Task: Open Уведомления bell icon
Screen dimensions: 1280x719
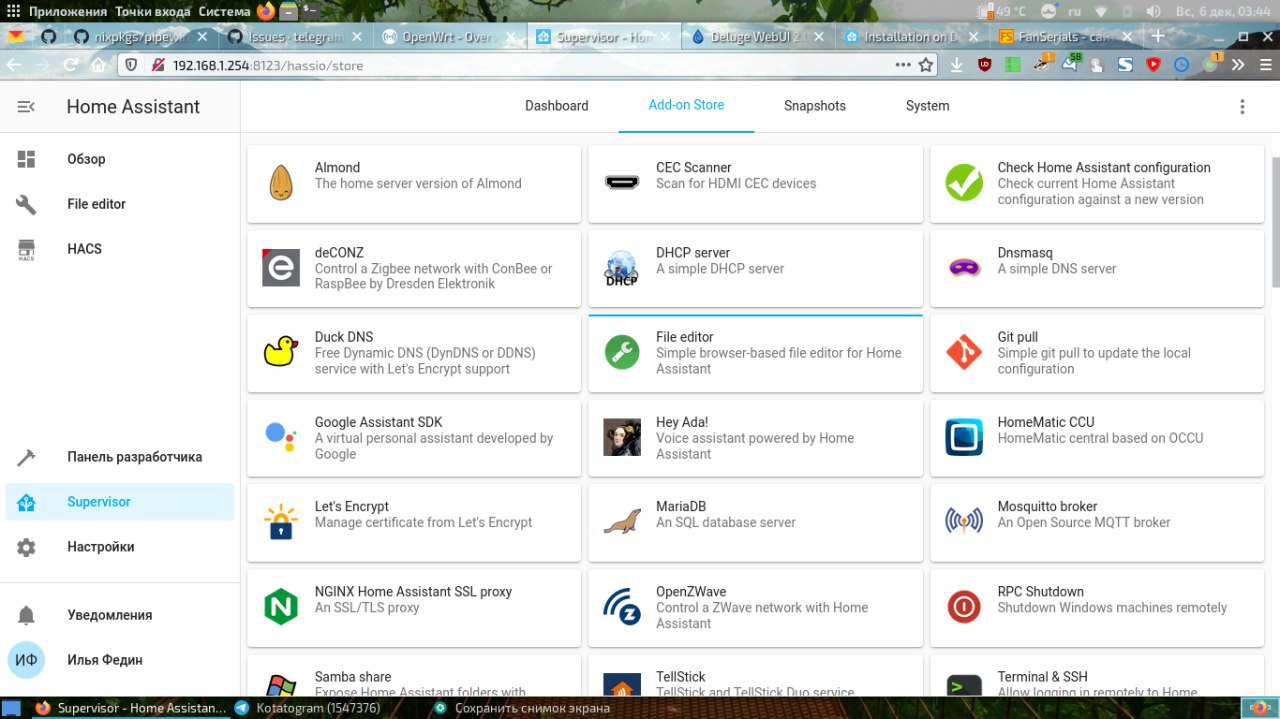Action: pos(27,615)
